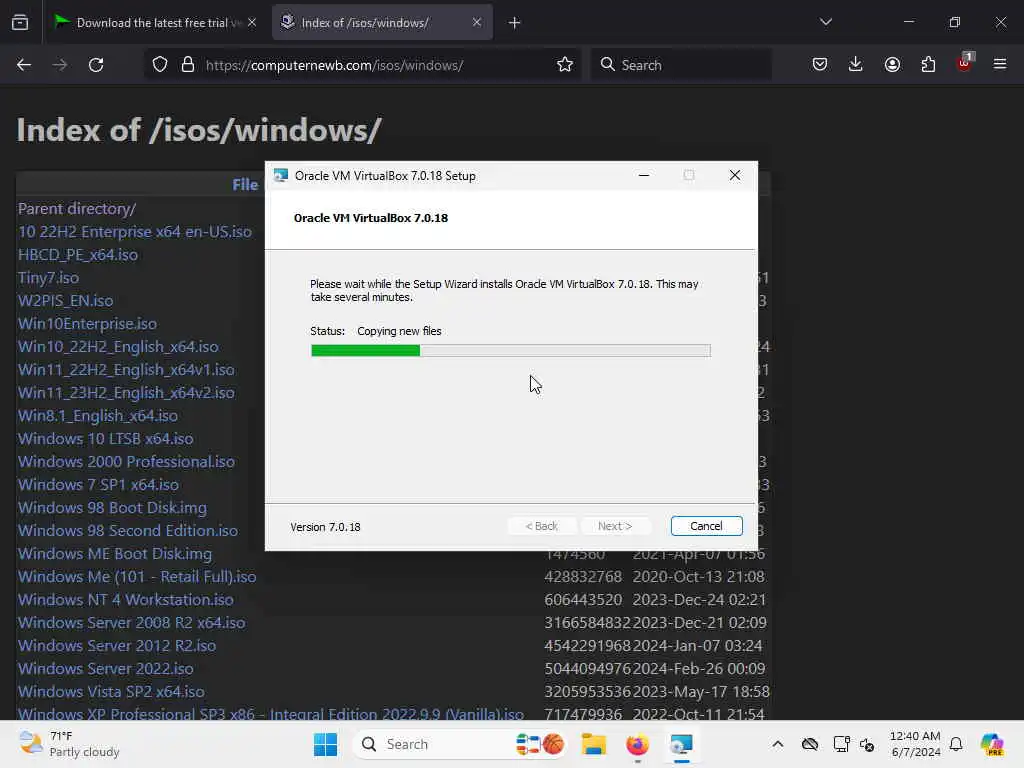This screenshot has height=768, width=1024.
Task: Cancel the VirtualBox installation
Action: tap(706, 526)
